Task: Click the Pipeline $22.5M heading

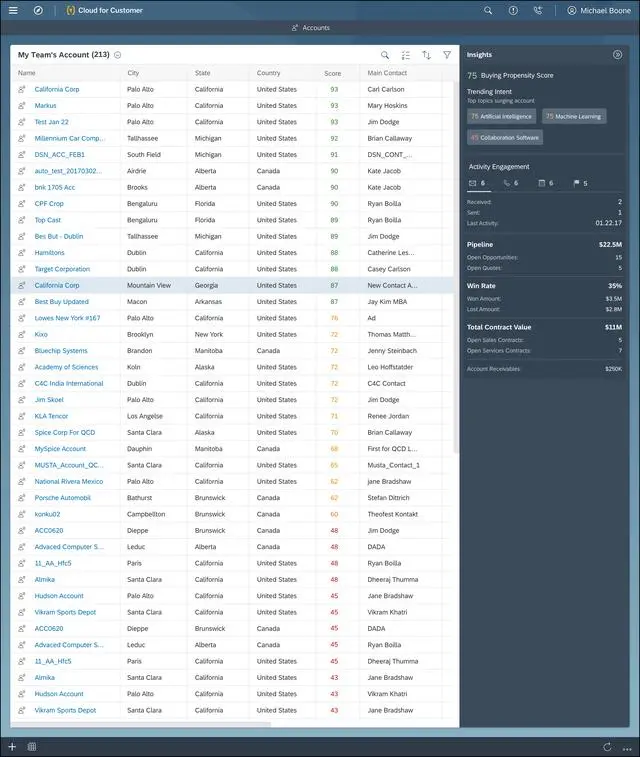Action: click(x=544, y=245)
